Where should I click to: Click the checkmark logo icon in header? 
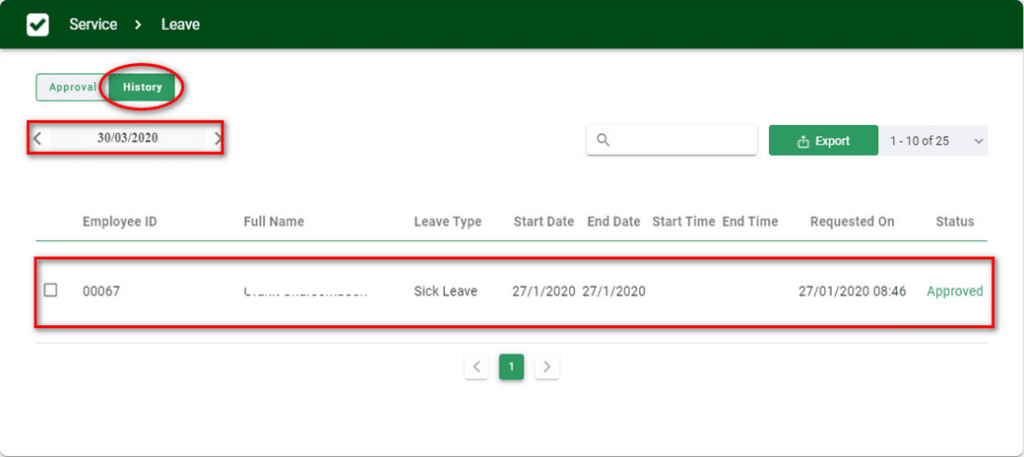(38, 24)
